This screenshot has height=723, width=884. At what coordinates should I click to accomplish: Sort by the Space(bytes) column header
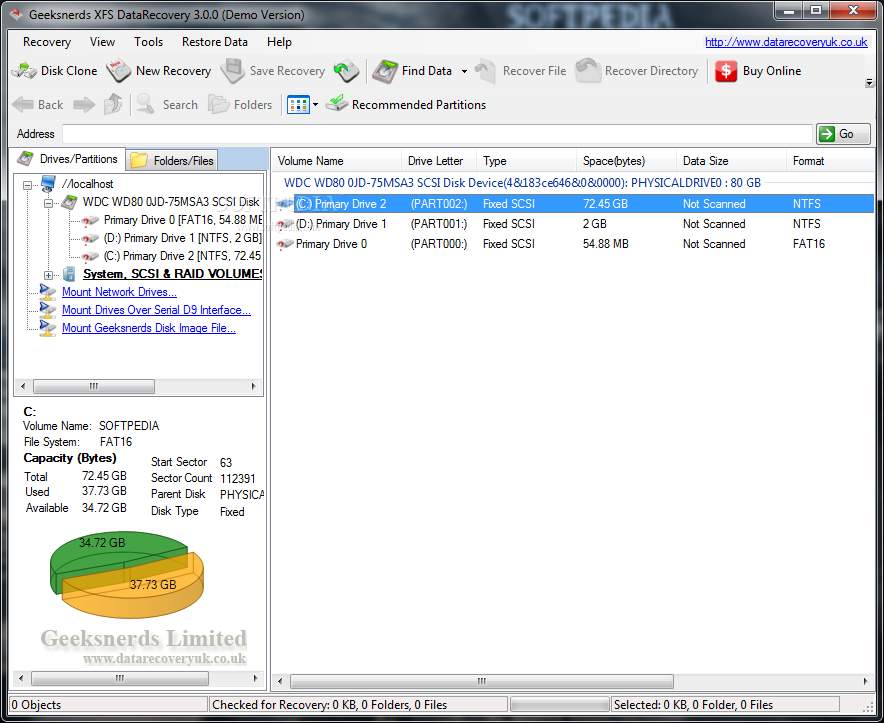pyautogui.click(x=626, y=161)
